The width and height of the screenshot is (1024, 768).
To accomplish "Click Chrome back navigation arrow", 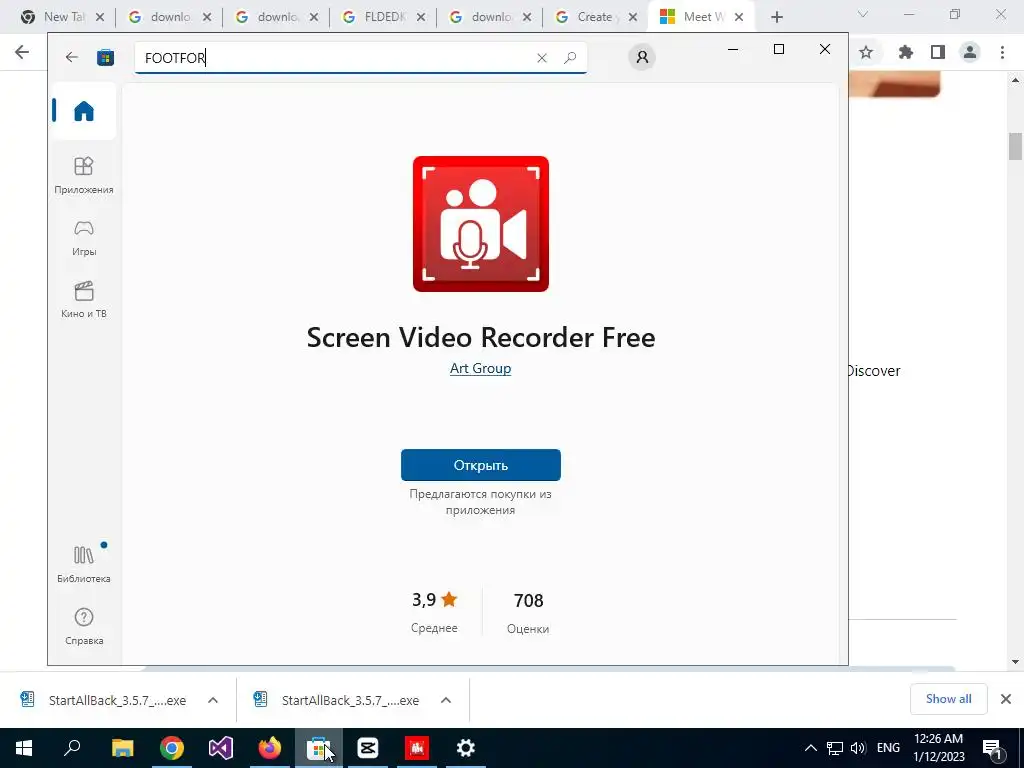I will [22, 52].
